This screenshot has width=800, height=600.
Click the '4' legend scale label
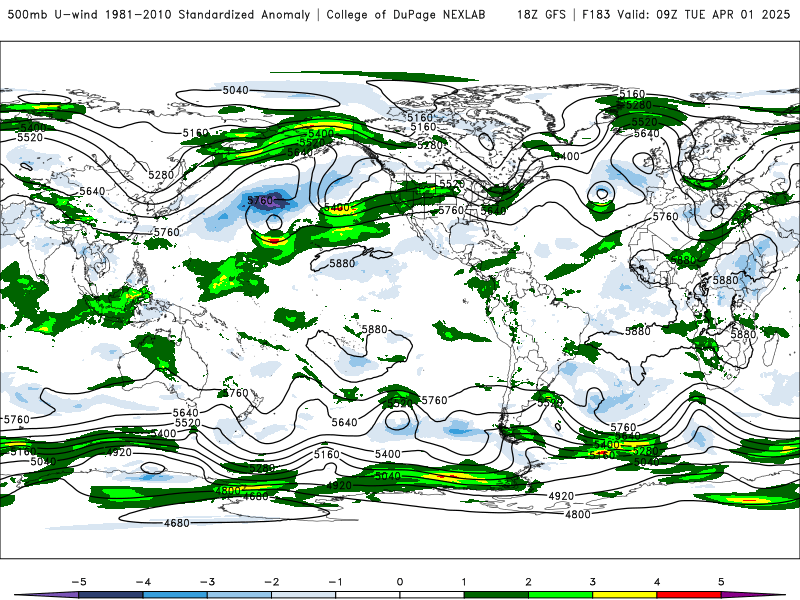[657, 582]
